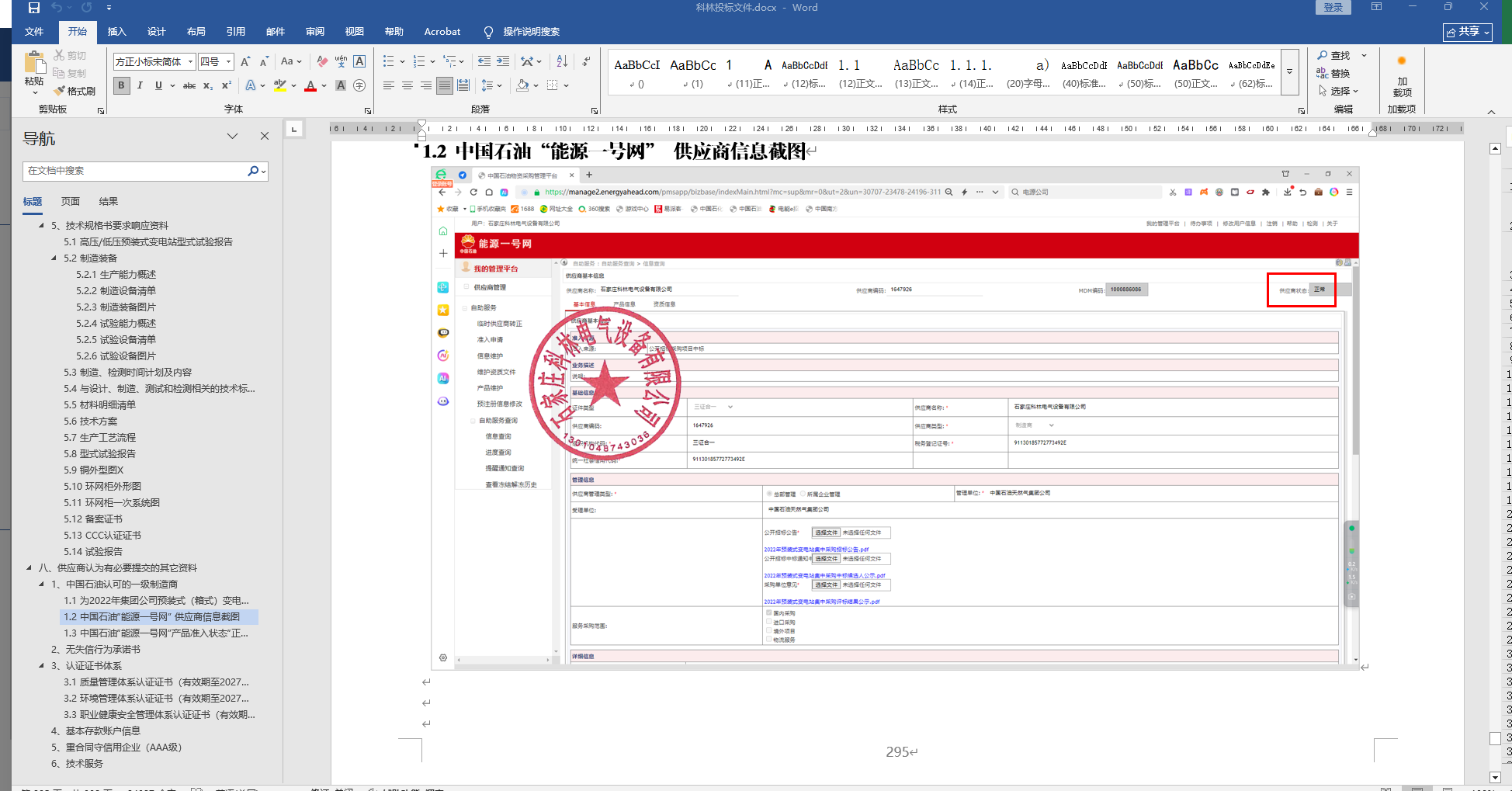Apply the red font color

310,85
